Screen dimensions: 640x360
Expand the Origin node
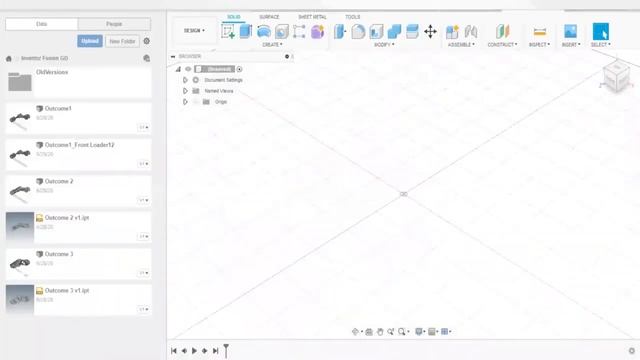[x=185, y=102]
